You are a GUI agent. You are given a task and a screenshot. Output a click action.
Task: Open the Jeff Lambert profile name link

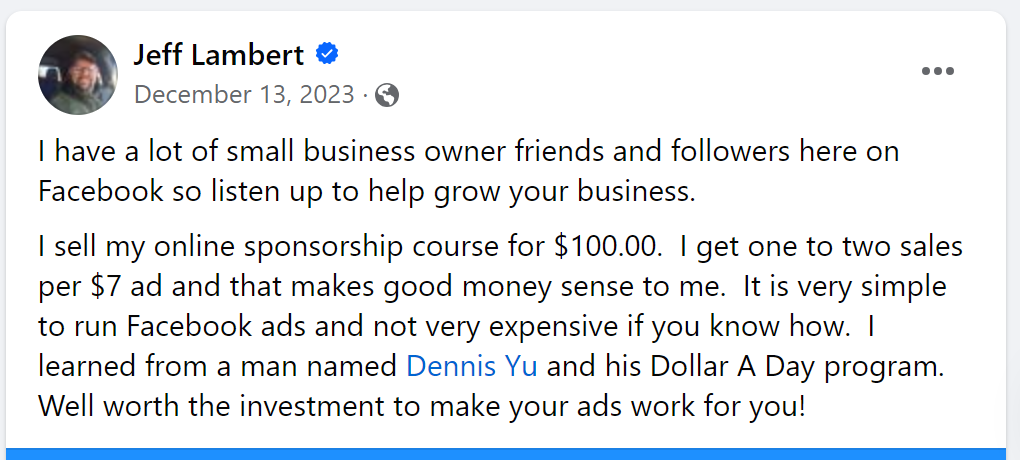point(220,55)
